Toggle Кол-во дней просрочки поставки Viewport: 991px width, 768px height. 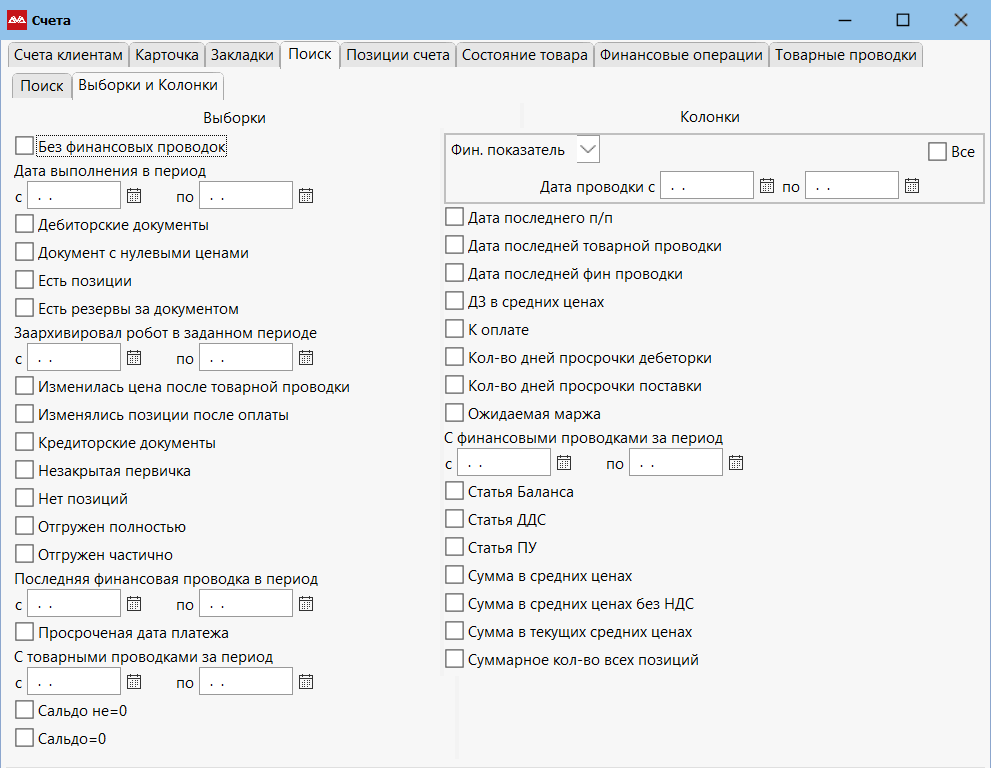[x=454, y=385]
